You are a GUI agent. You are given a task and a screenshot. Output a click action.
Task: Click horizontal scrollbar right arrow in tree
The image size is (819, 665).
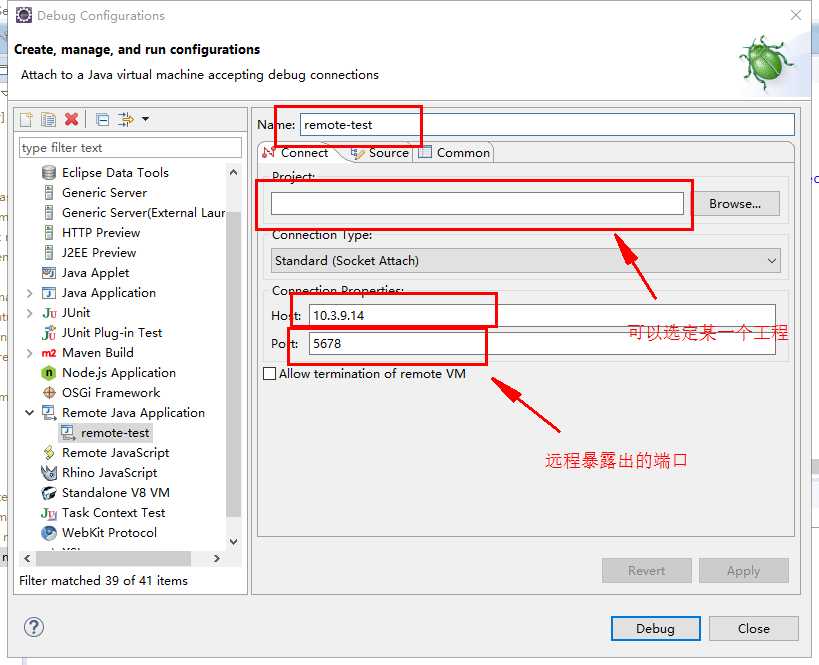pyautogui.click(x=217, y=558)
